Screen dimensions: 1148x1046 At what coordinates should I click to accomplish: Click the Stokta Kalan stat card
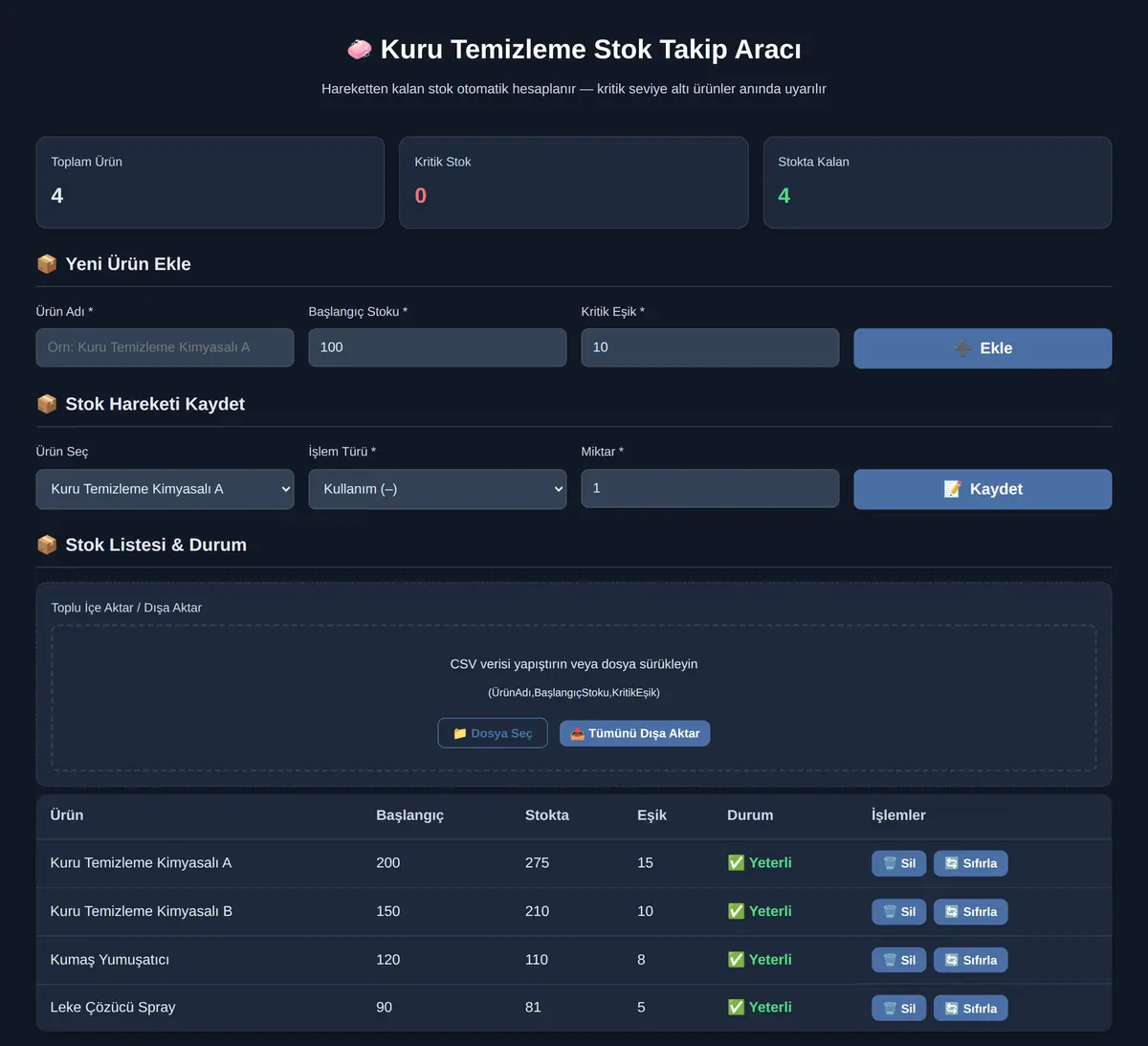(x=938, y=183)
